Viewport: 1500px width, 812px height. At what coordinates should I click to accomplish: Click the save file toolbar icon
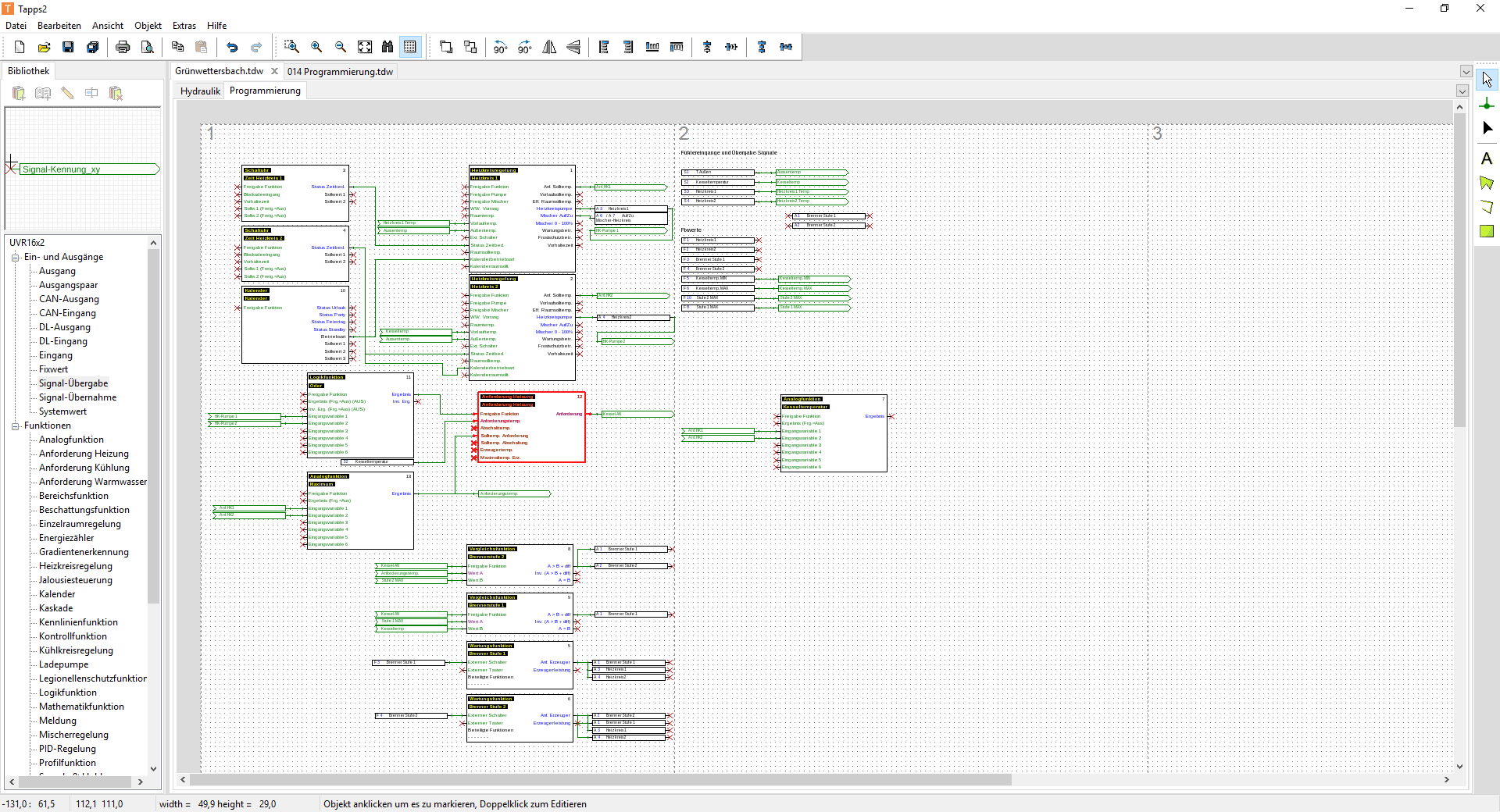pos(68,48)
